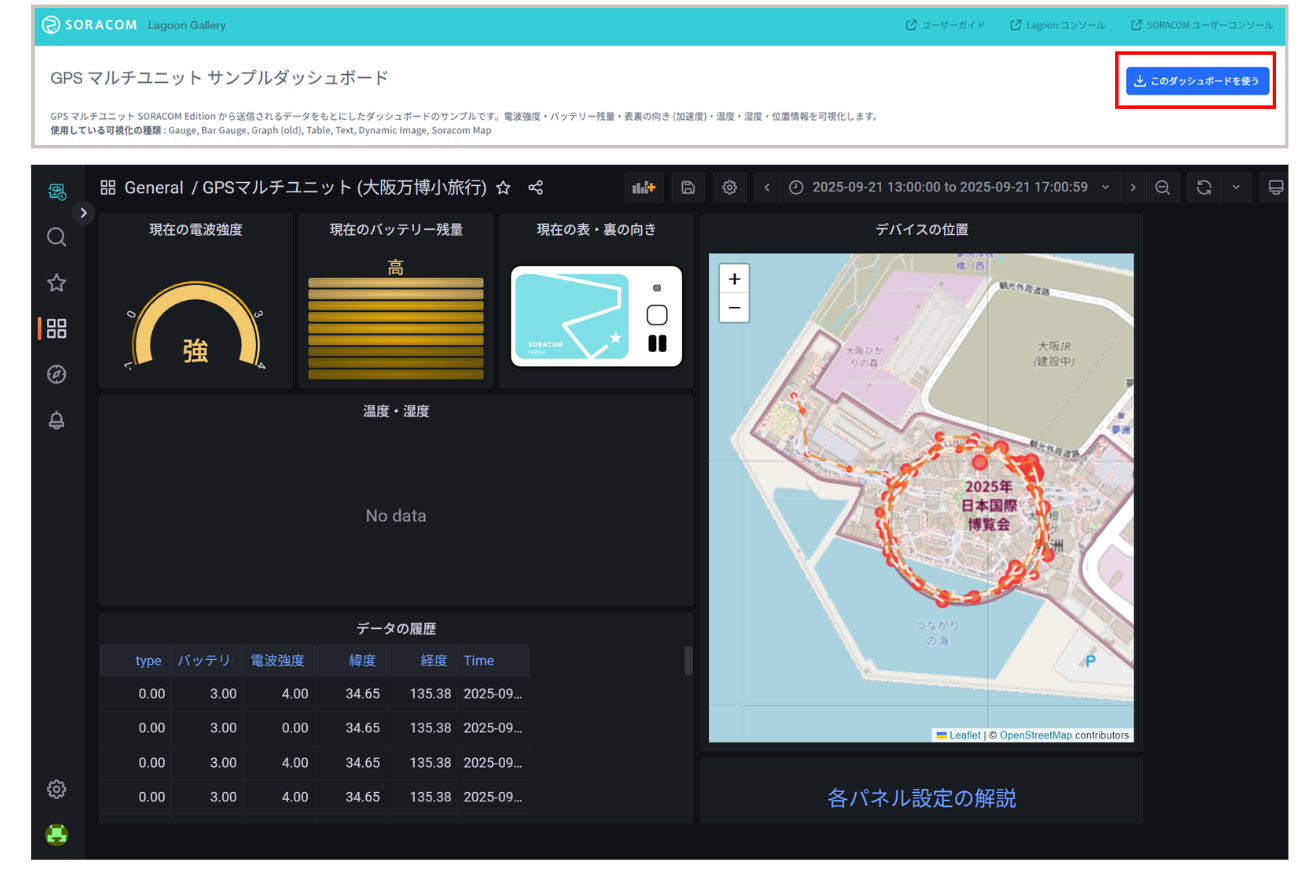Cycle view mode monitor icon
This screenshot has height=871, width=1299.
(x=1275, y=187)
